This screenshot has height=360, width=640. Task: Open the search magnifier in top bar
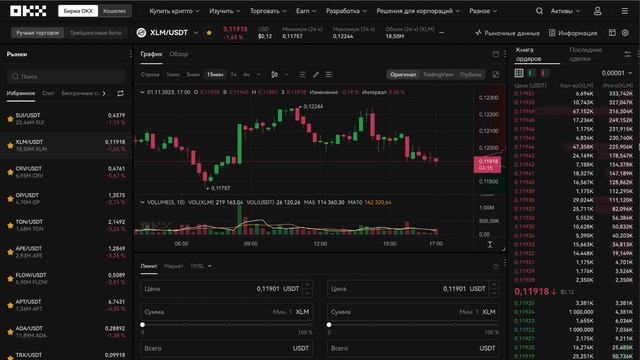point(539,11)
